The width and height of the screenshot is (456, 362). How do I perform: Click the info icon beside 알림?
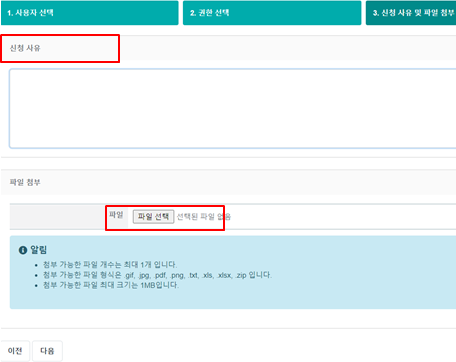tap(23, 250)
